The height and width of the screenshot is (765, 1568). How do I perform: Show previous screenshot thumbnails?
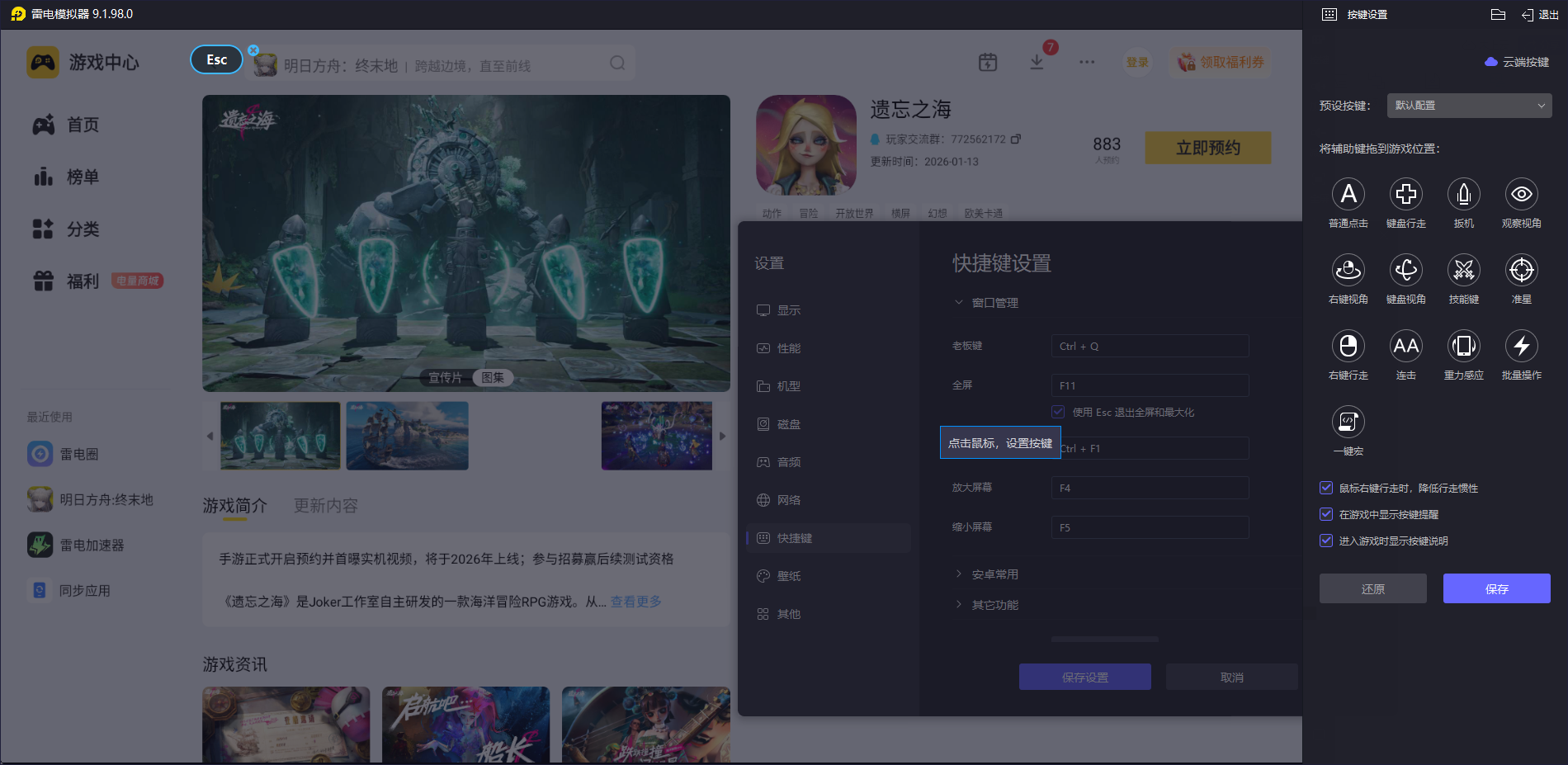pyautogui.click(x=210, y=436)
